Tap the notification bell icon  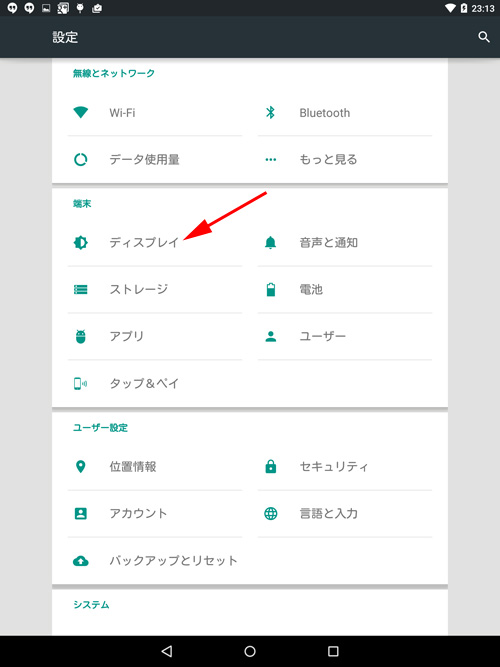[x=271, y=242]
